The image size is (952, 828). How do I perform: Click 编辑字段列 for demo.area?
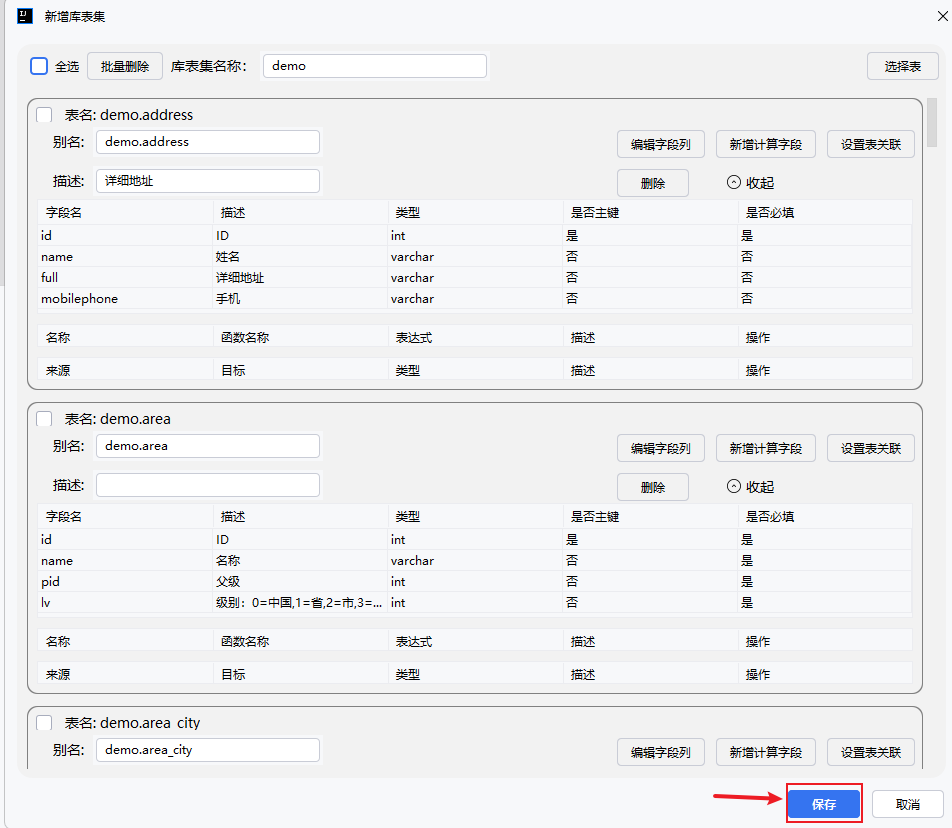click(661, 449)
